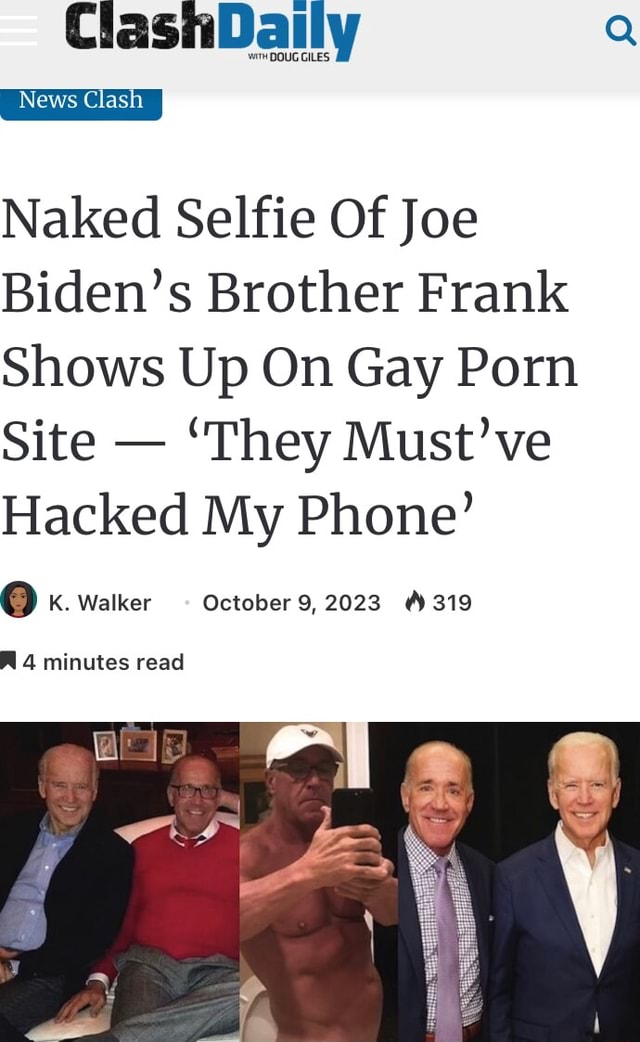Open the News Clash category tag

pos(81,103)
